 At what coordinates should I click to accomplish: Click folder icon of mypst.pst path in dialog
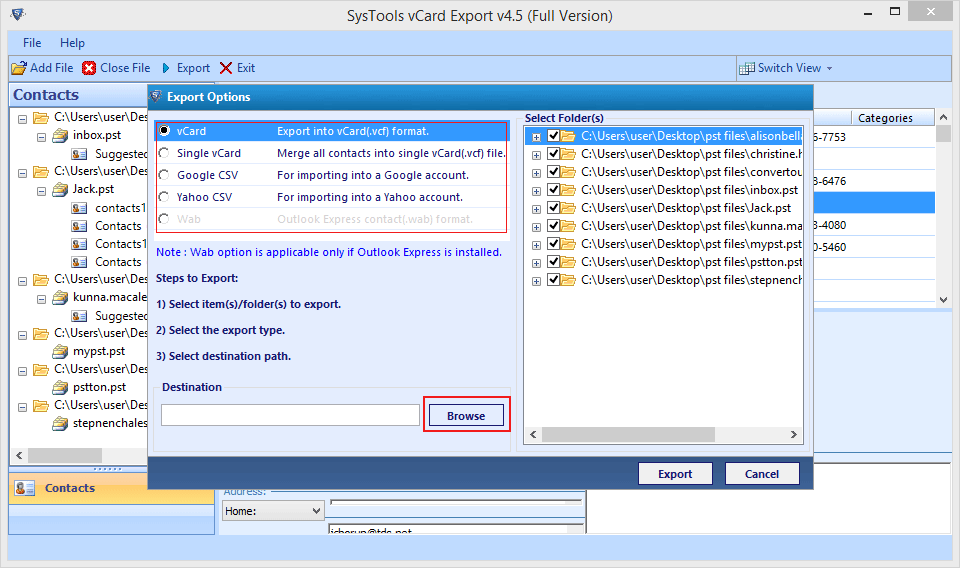(x=568, y=244)
